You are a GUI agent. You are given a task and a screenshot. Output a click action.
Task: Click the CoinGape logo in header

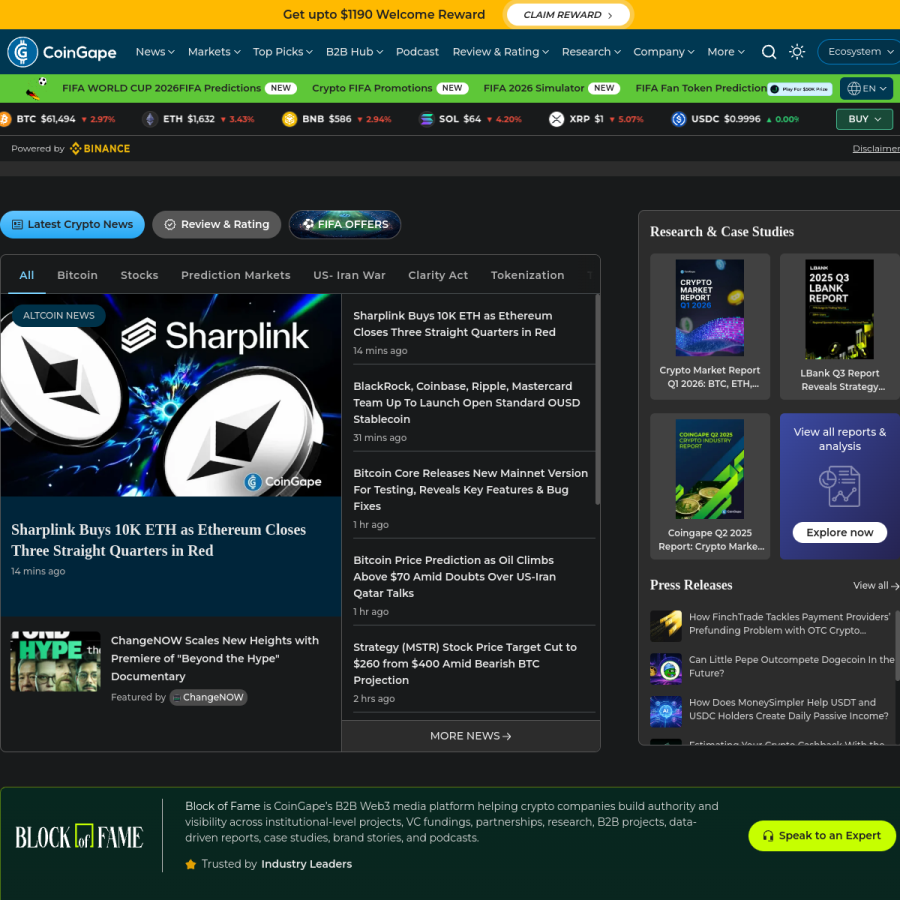61,52
